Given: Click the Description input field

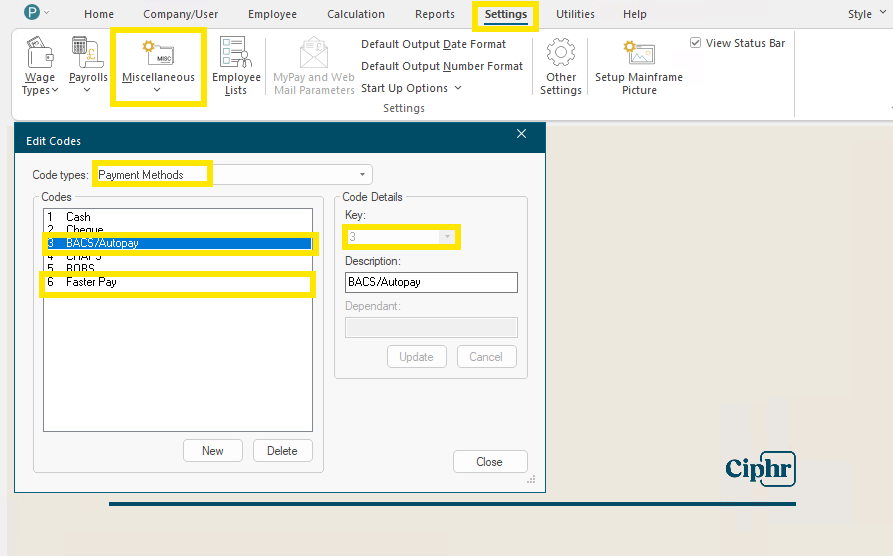Looking at the screenshot, I should point(431,282).
